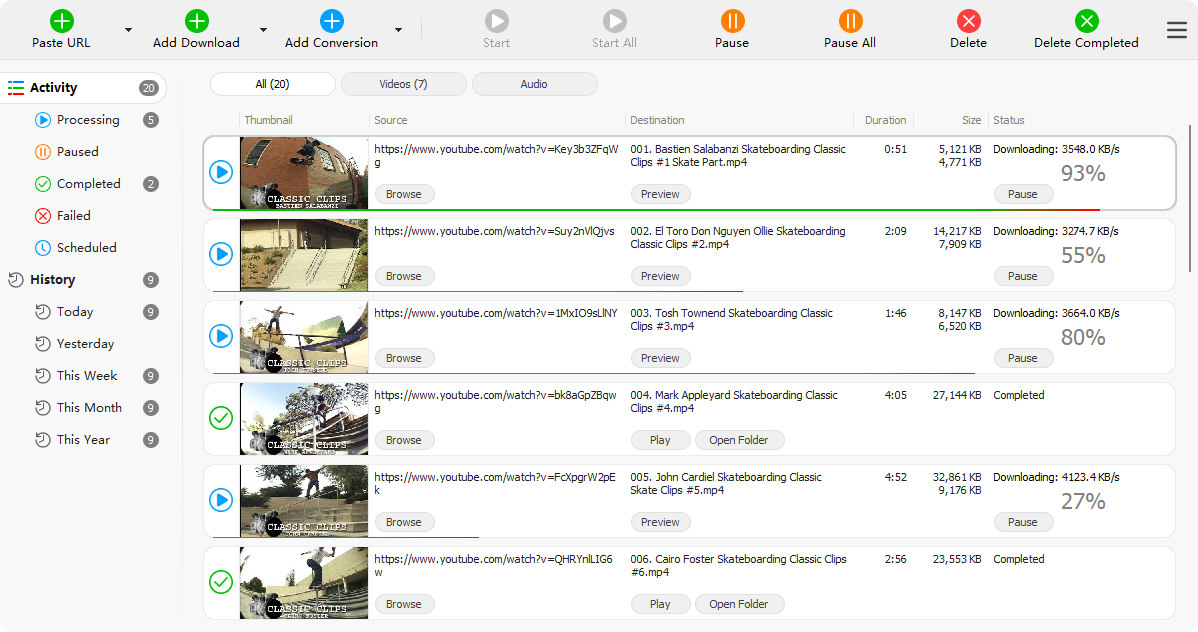Click the Delete Completed green X icon

tap(1086, 20)
